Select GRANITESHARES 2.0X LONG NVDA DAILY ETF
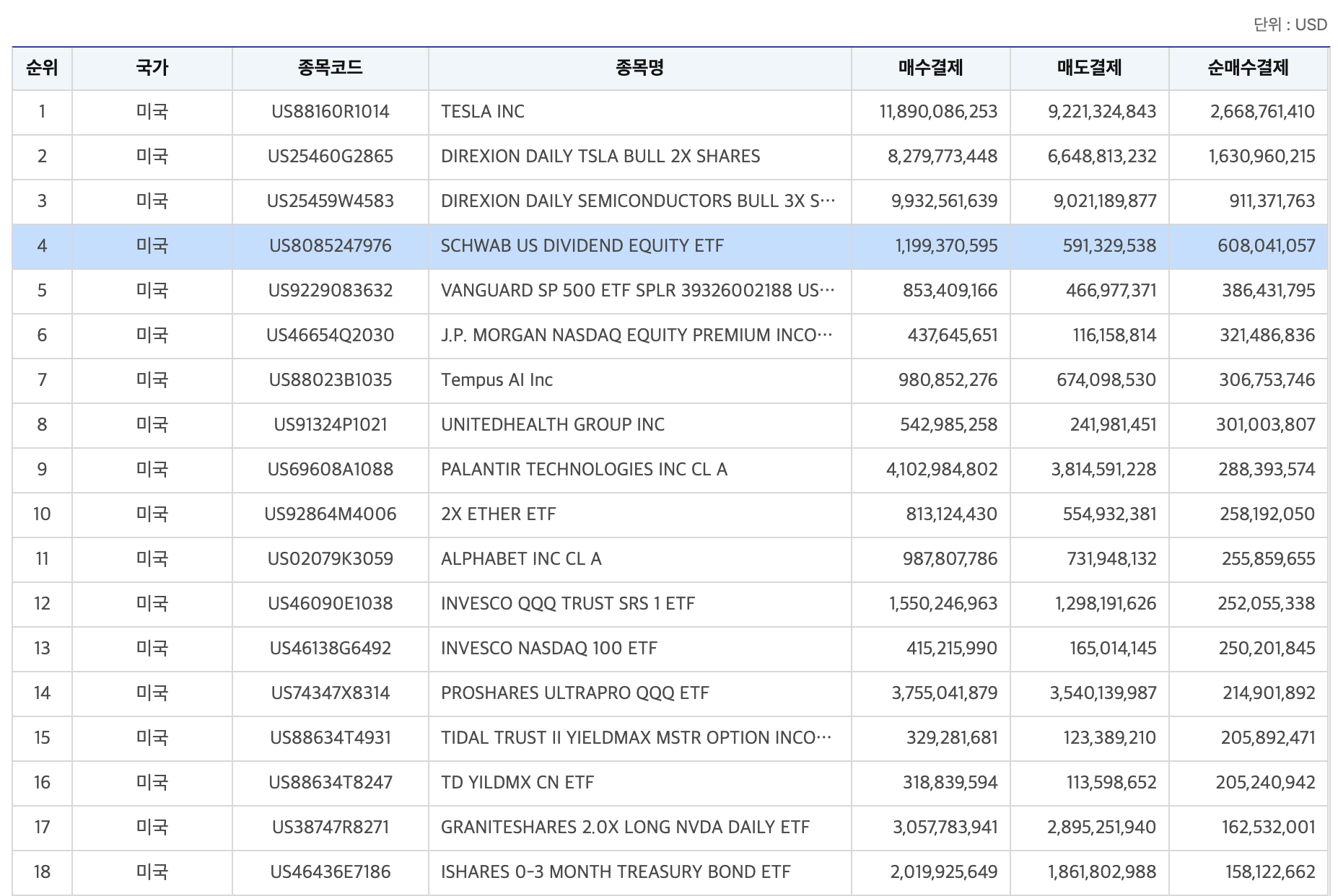1338x896 pixels. 626,827
